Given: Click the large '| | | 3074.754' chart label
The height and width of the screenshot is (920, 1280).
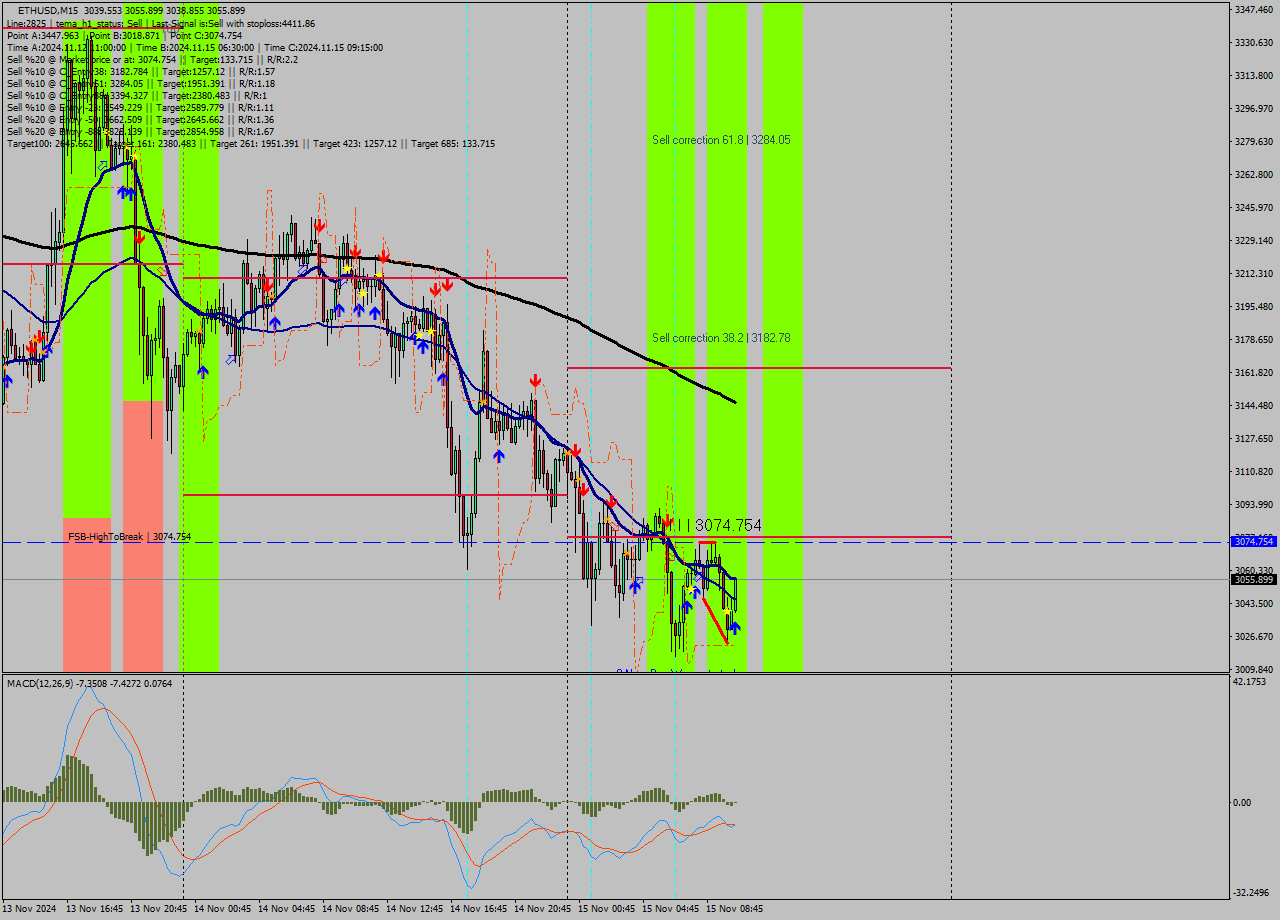Looking at the screenshot, I should (x=716, y=525).
